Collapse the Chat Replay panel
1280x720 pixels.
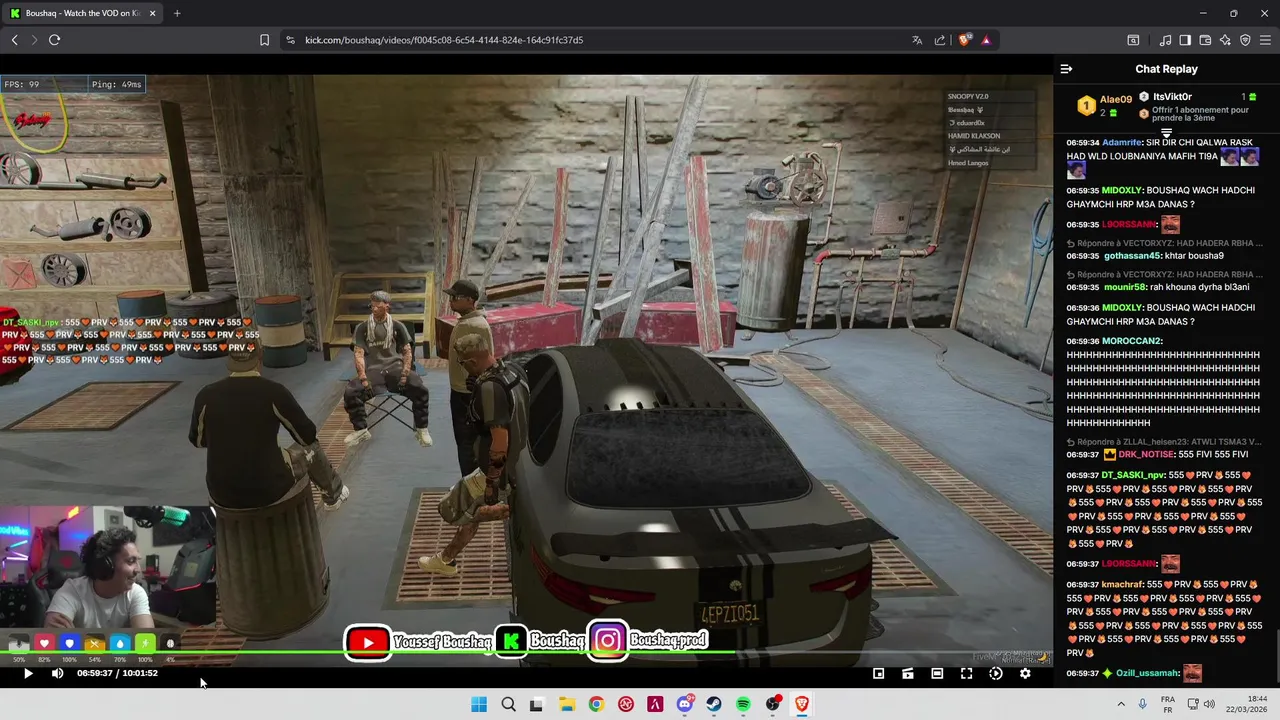1066,69
